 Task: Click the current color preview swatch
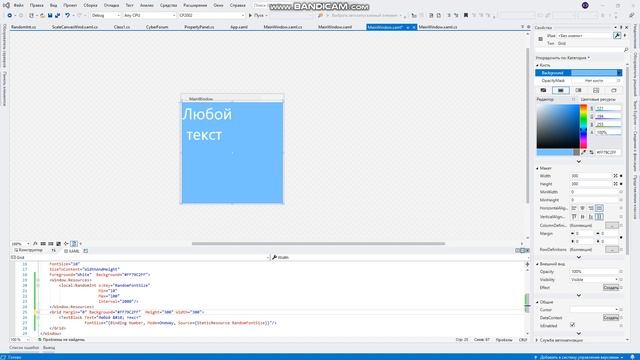click(x=555, y=152)
